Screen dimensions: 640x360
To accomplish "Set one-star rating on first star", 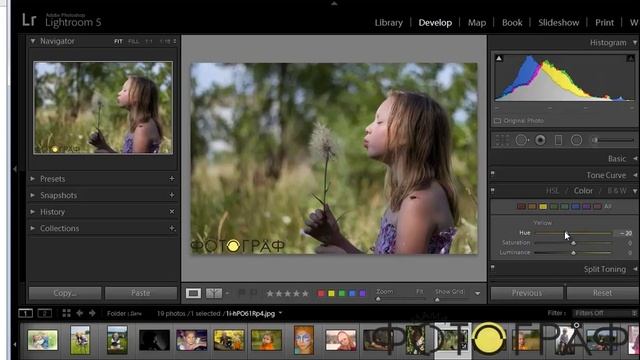I will coord(270,293).
